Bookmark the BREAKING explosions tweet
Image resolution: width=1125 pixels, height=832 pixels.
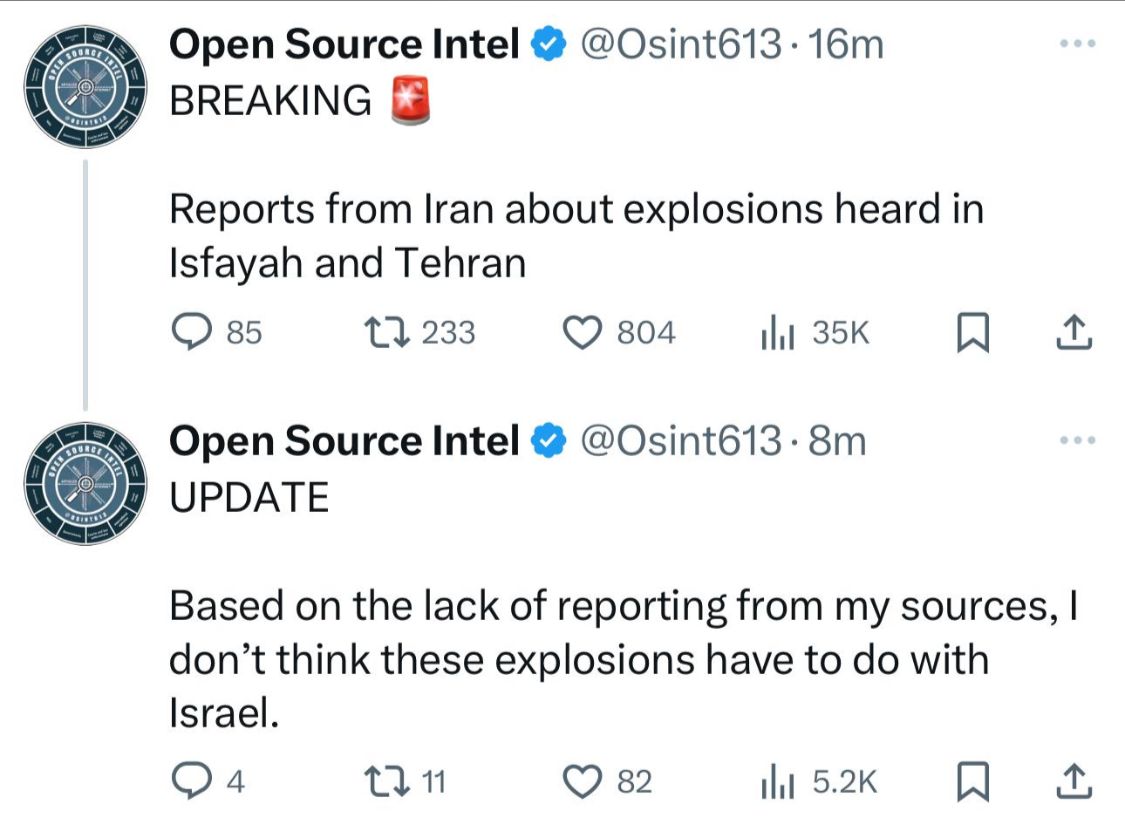click(971, 332)
